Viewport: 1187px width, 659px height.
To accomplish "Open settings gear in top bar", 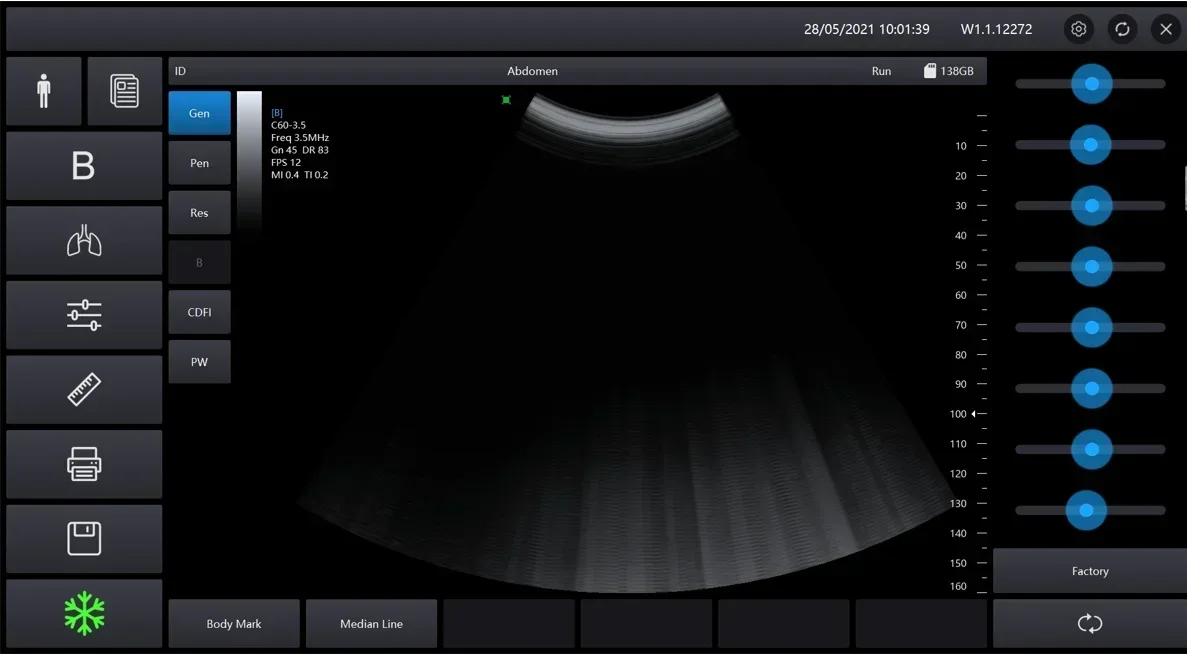I will click(1078, 29).
